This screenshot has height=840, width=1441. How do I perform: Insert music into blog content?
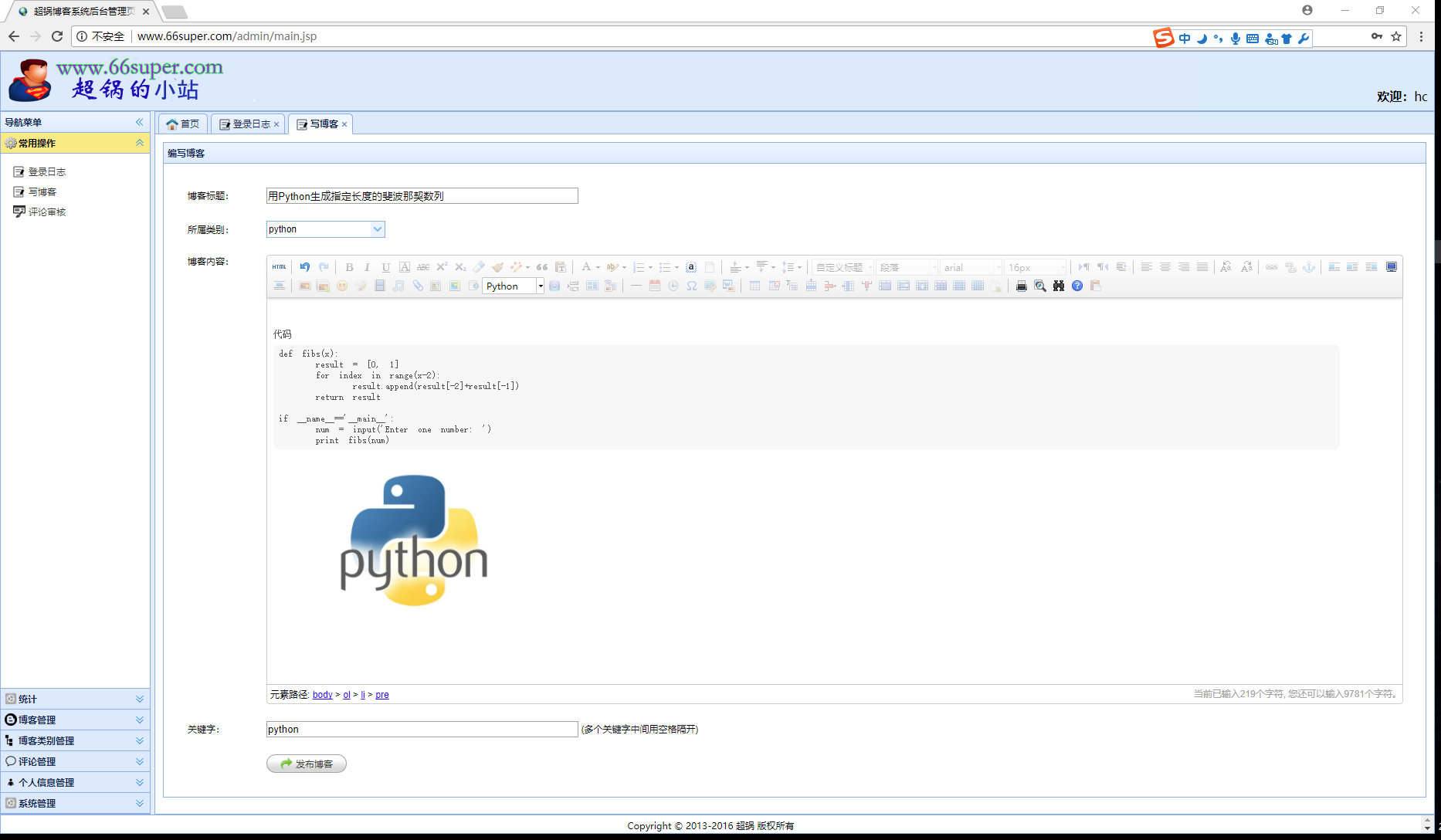coord(398,286)
